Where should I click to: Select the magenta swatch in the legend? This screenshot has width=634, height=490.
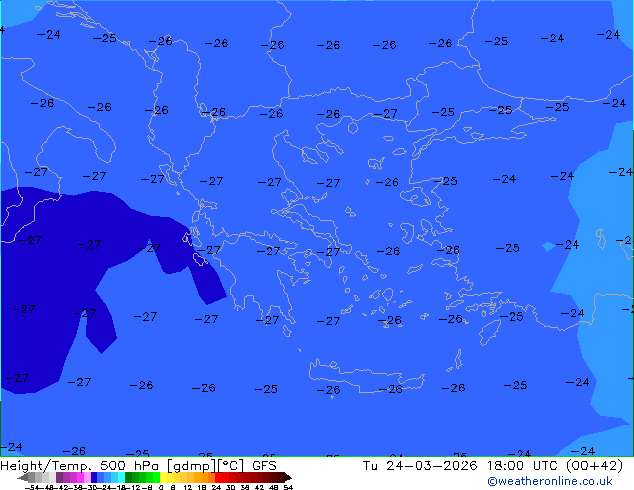click(x=80, y=477)
